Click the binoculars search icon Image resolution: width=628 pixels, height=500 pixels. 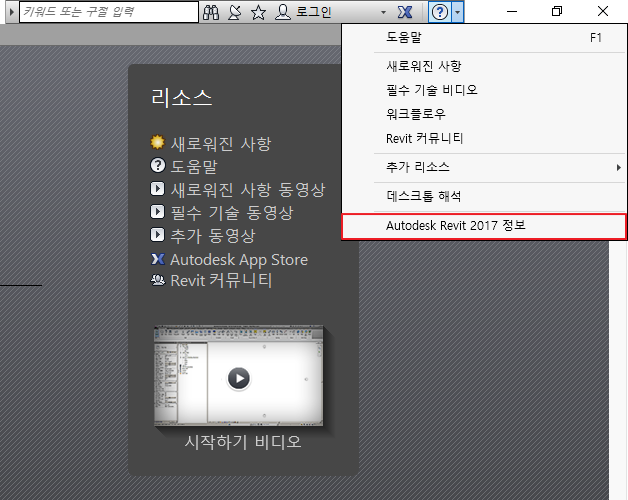pos(211,12)
